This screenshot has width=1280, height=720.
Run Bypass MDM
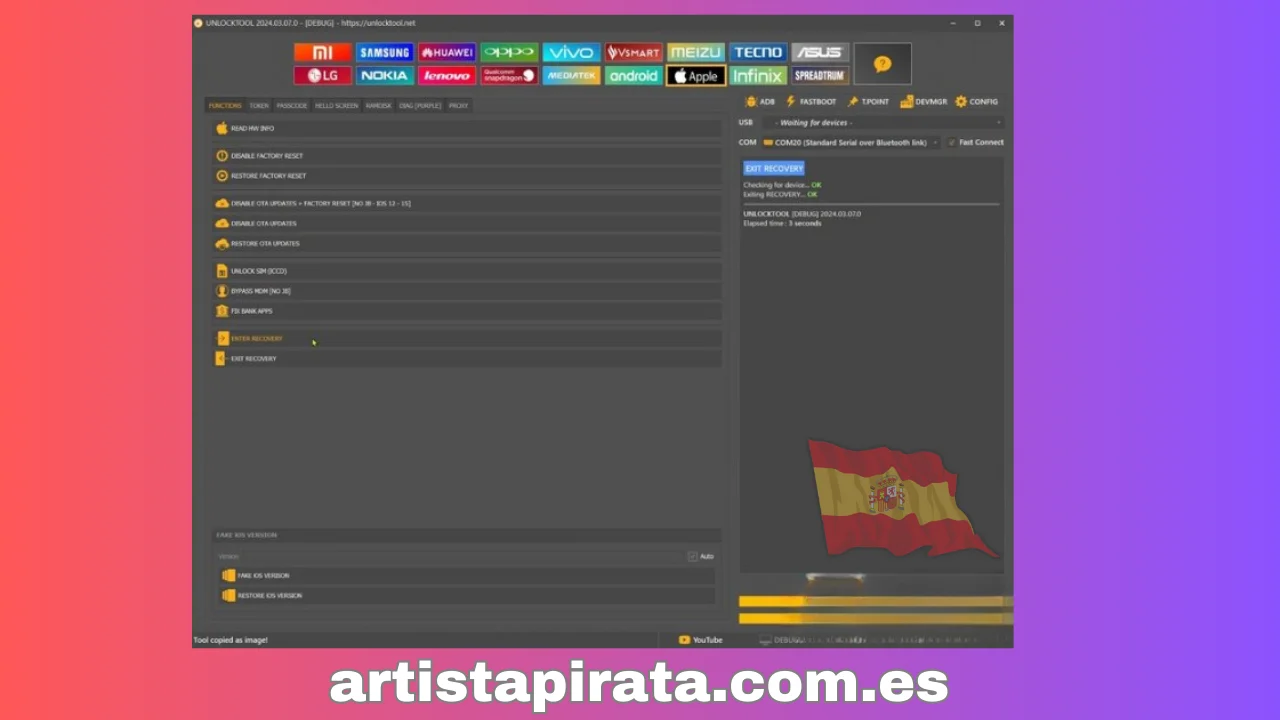coord(467,291)
